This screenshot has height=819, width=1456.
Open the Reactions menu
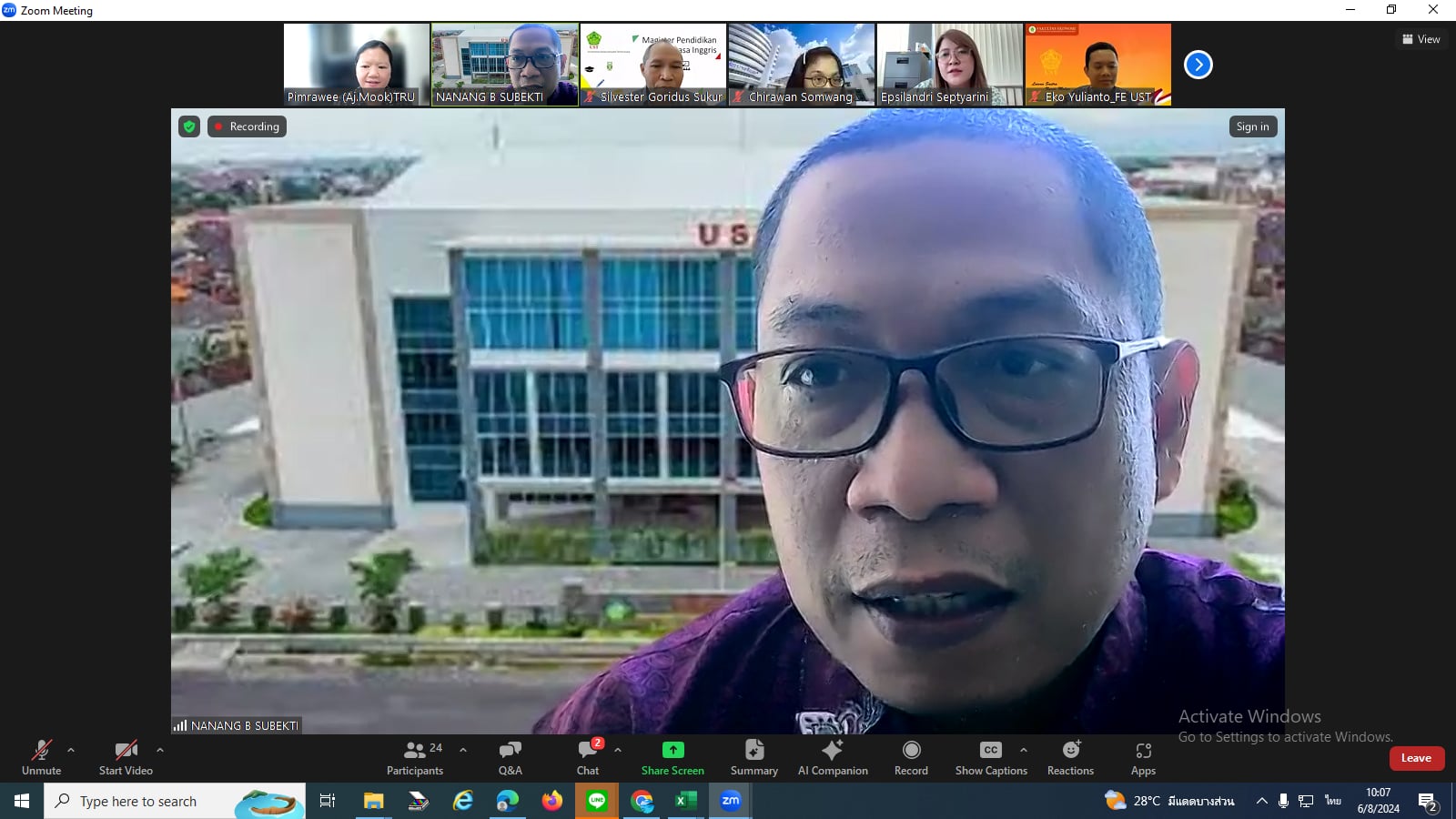pyautogui.click(x=1070, y=757)
